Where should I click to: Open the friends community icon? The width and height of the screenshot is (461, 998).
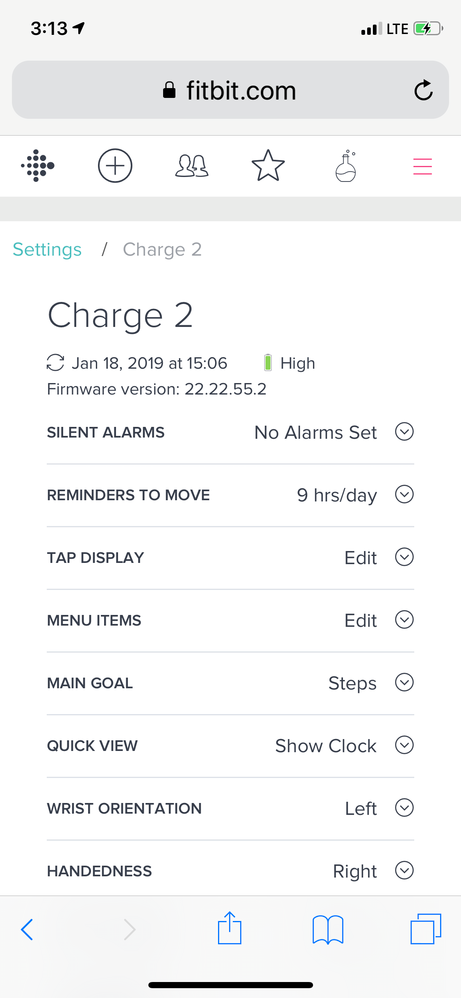[x=192, y=166]
